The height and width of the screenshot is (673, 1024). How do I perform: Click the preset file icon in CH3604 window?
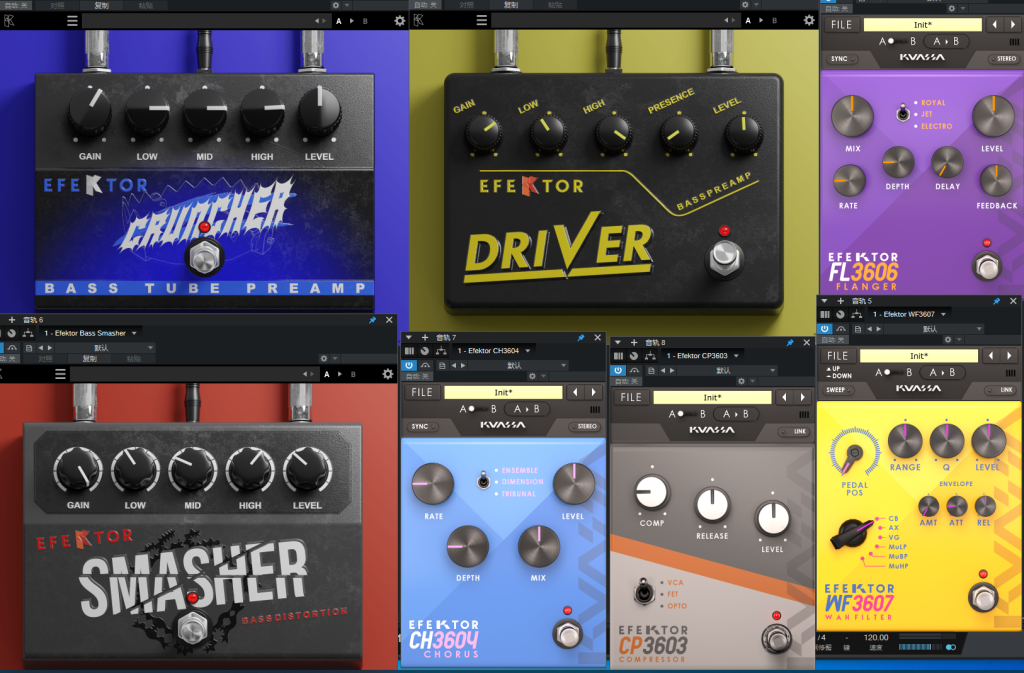click(x=442, y=366)
